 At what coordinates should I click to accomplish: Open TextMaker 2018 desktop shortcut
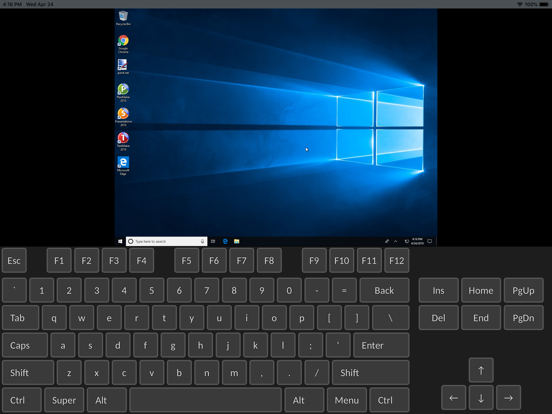tap(123, 141)
